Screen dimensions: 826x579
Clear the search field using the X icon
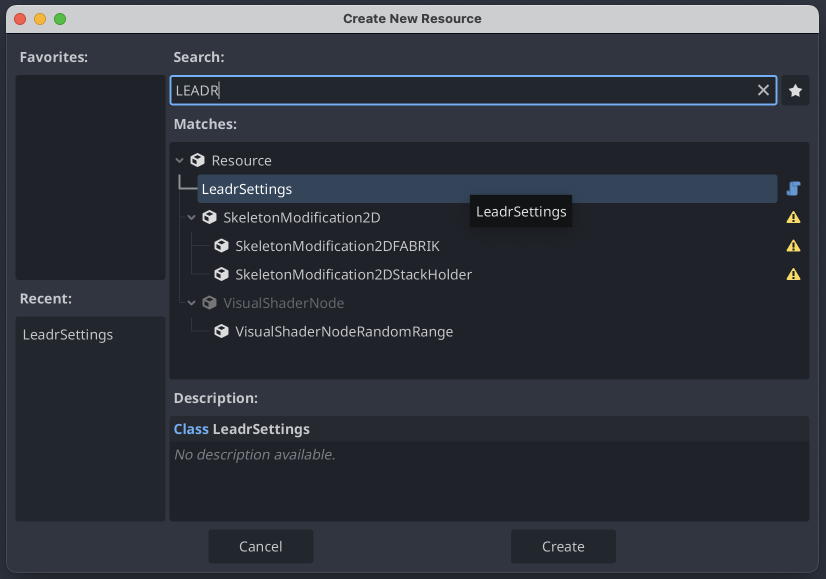(763, 90)
